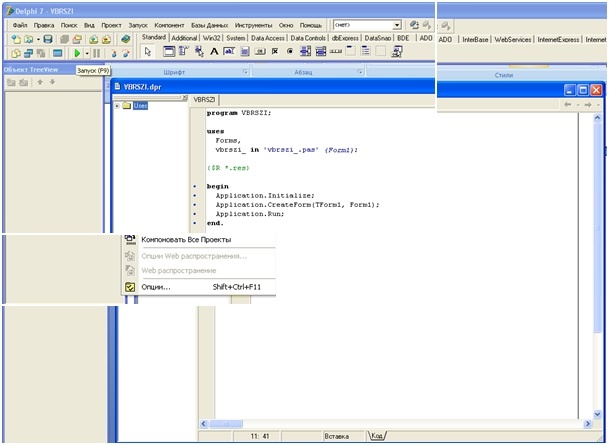Open the <нет> desktop layout combo box

click(367, 25)
